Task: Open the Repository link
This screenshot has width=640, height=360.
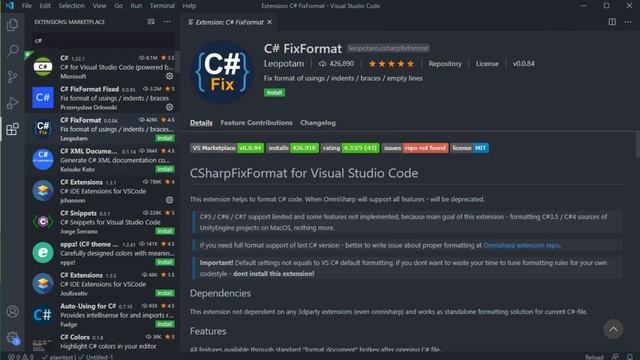Action: [x=445, y=64]
